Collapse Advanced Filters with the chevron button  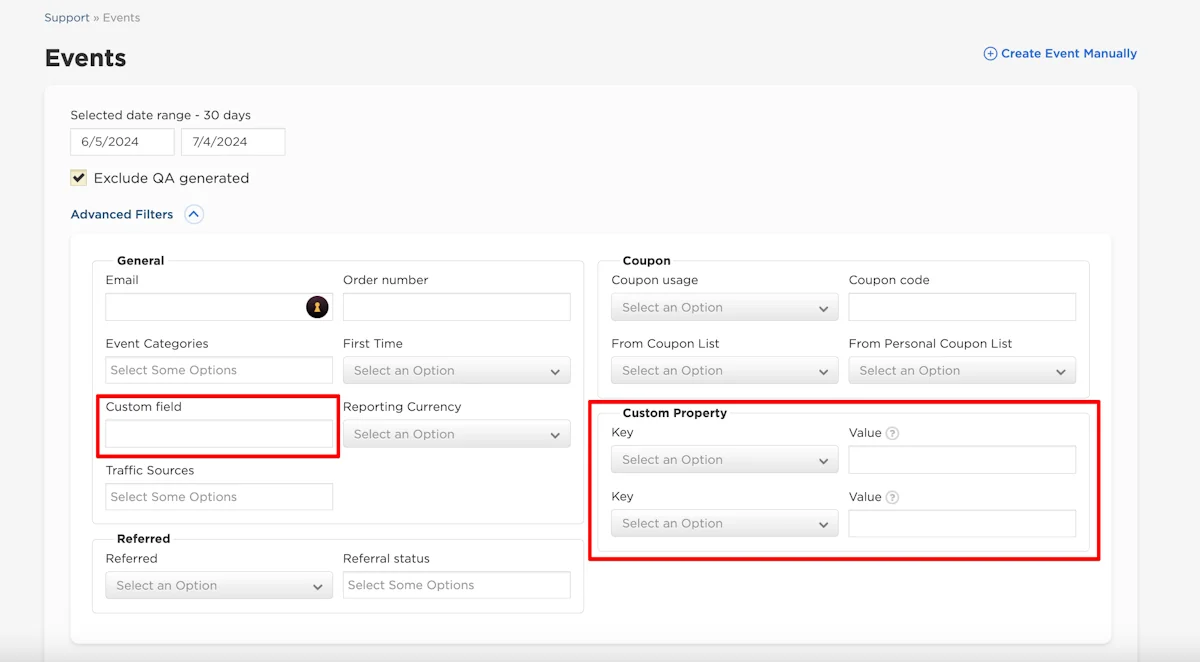[194, 214]
